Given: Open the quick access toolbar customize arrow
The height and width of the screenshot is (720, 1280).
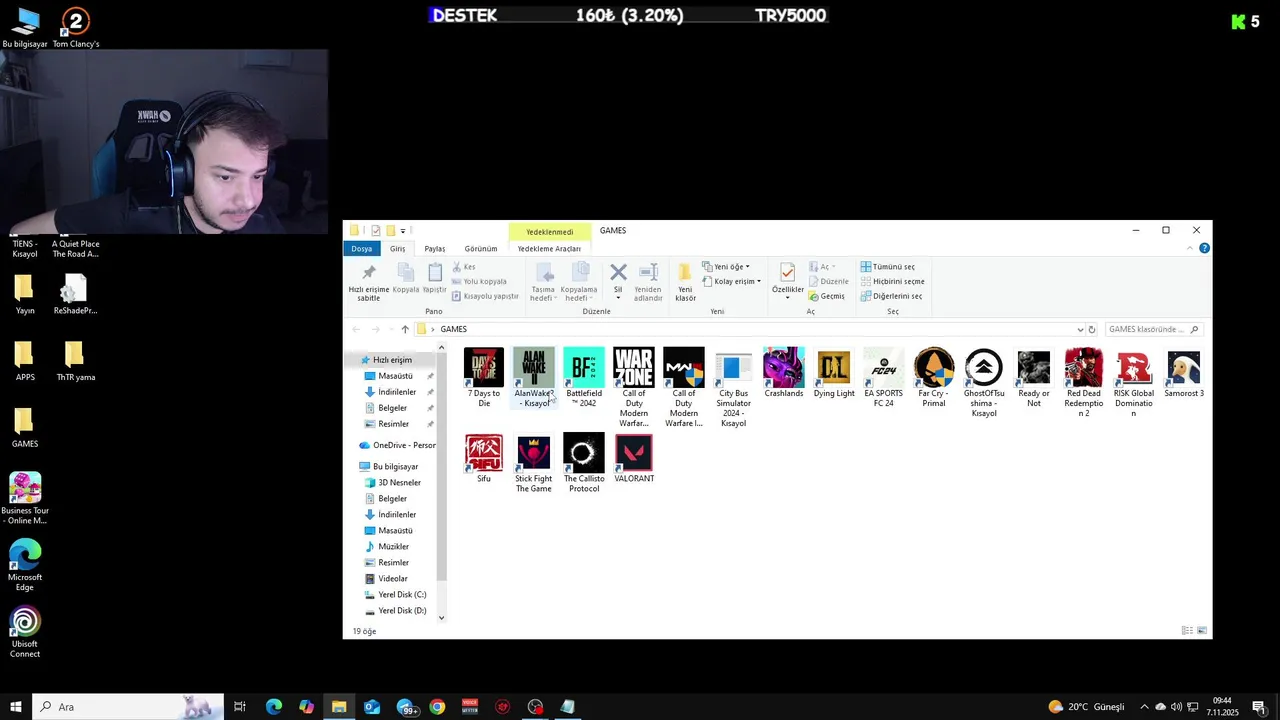Looking at the screenshot, I should coord(403,231).
